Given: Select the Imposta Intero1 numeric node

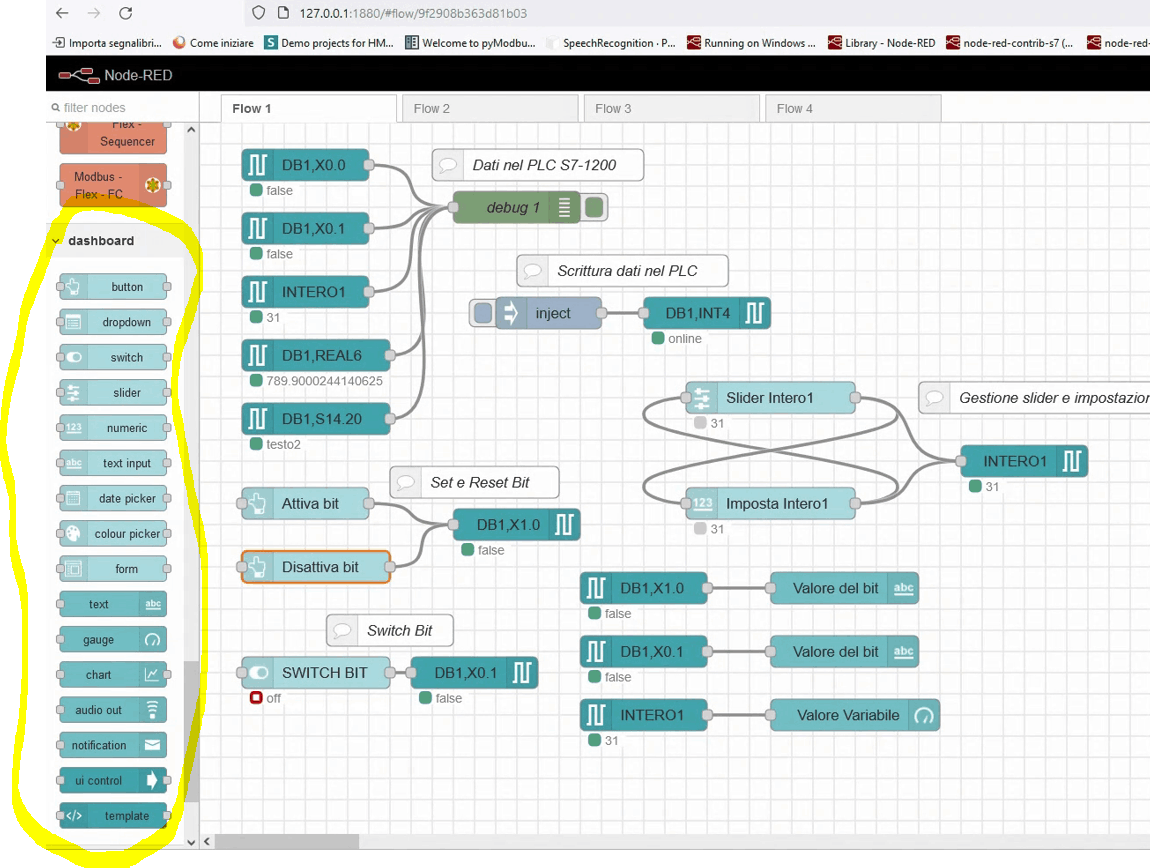Looking at the screenshot, I should click(x=770, y=503).
